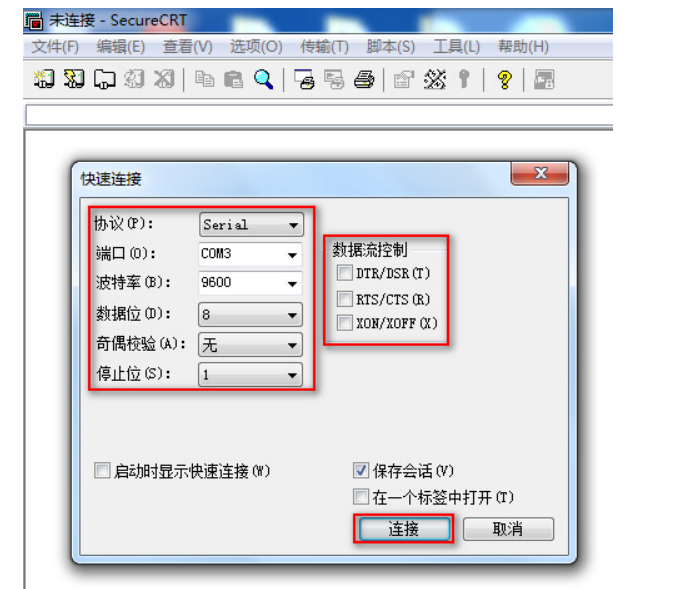Viewport: 687px width, 589px height.
Task: Open the 查看(V) menu
Action: click(188, 46)
